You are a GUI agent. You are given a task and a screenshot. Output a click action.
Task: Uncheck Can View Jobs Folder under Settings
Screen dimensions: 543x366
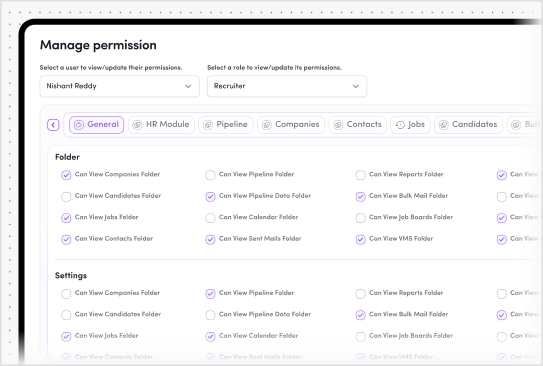coord(66,337)
